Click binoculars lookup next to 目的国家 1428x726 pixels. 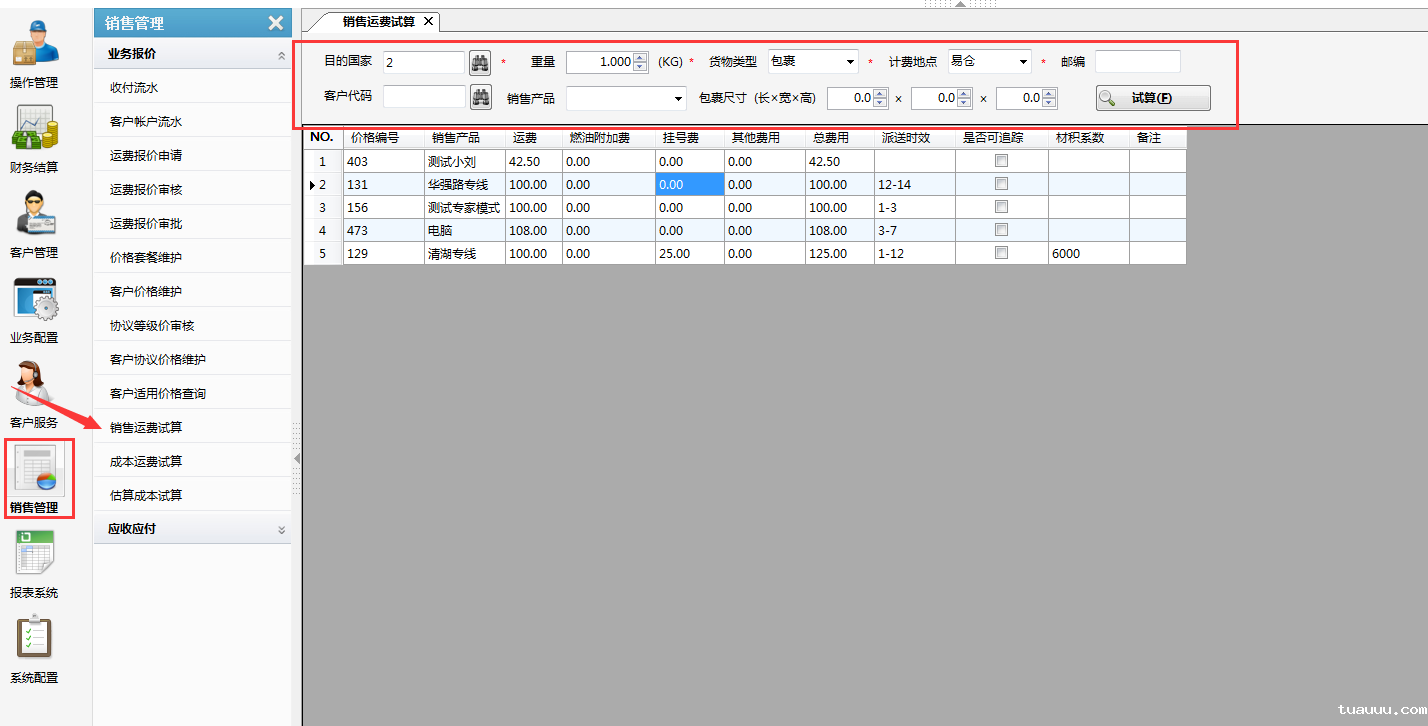pos(480,62)
